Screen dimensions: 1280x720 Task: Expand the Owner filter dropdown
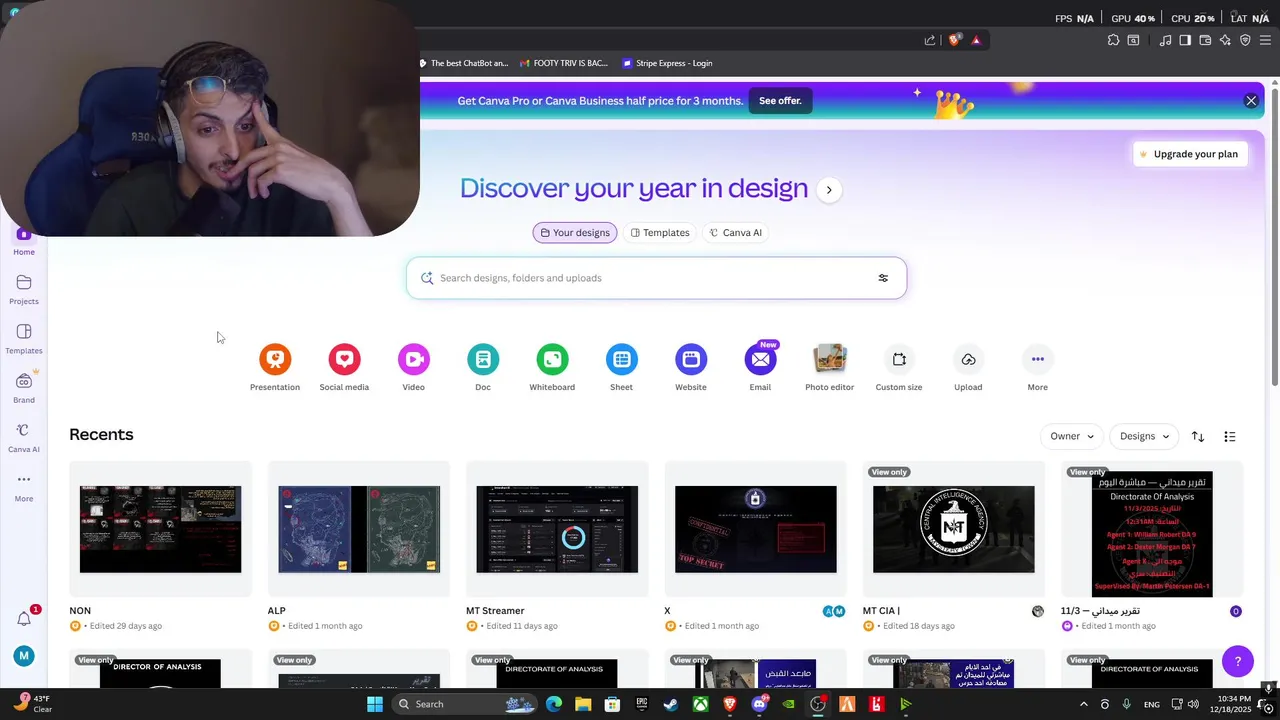[x=1072, y=436]
